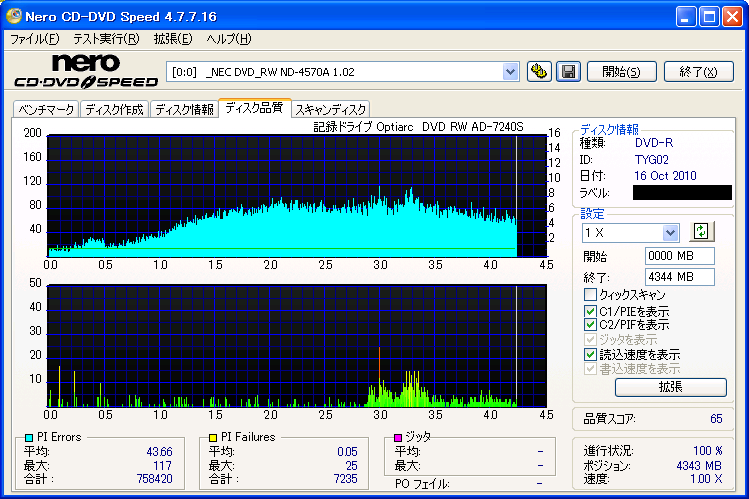Image resolution: width=749 pixels, height=499 pixels.
Task: Click the PI Errors average 43.66
Action: 160,451
